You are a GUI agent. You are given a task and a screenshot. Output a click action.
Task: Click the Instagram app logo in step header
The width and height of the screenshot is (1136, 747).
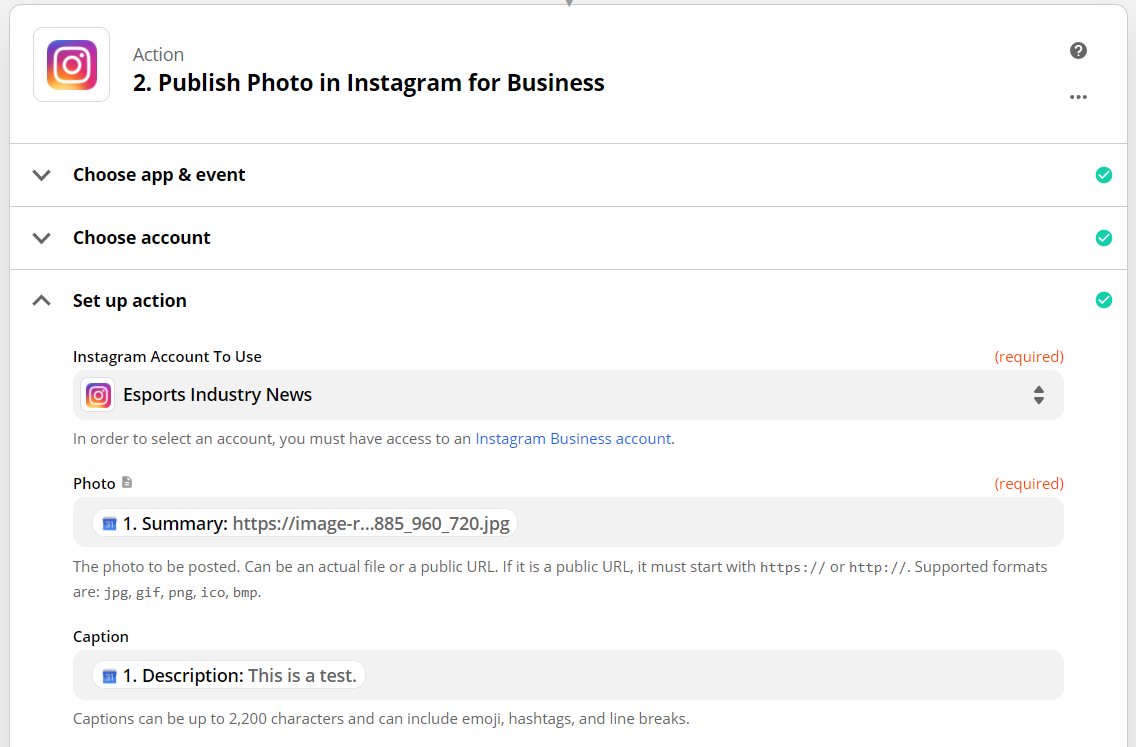pyautogui.click(x=71, y=65)
